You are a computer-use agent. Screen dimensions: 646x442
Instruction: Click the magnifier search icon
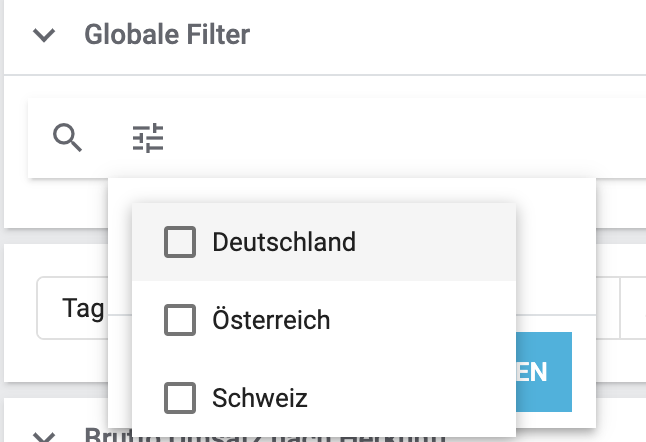tap(67, 137)
